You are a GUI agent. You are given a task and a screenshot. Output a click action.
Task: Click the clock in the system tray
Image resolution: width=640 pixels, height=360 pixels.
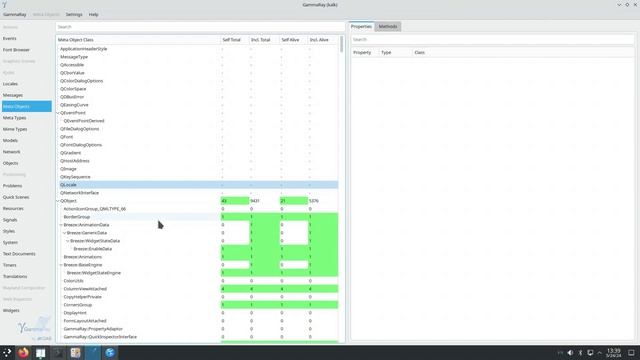tap(613, 353)
